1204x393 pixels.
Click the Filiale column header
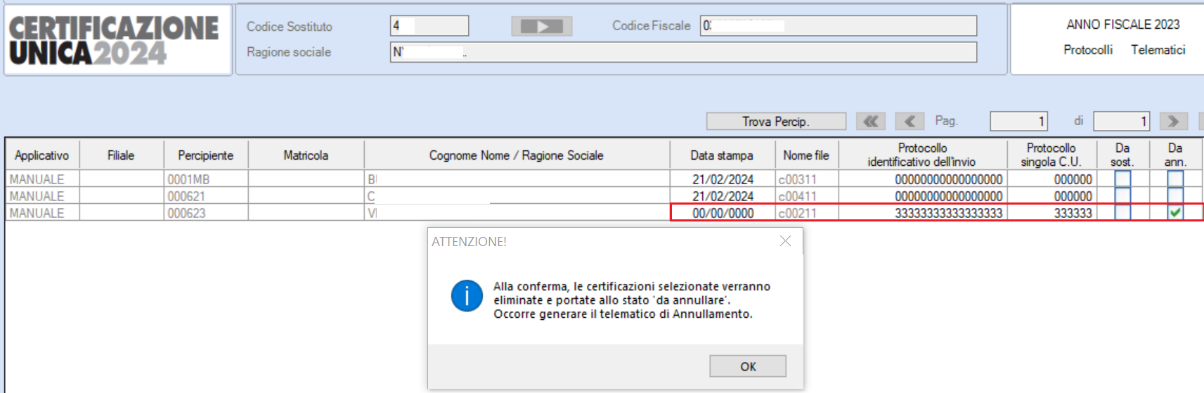(x=121, y=155)
